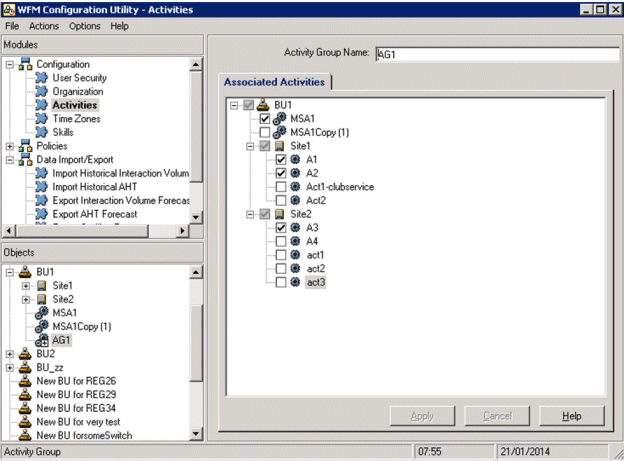Click the Activities module icon
The image size is (624, 461).
42,105
